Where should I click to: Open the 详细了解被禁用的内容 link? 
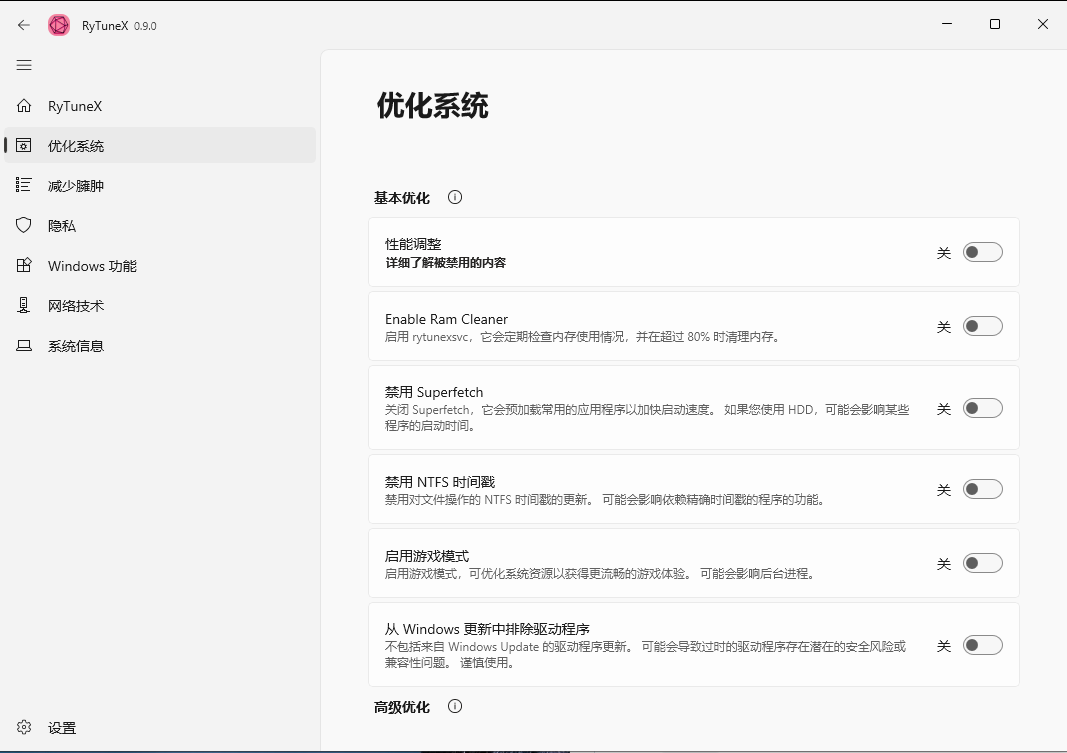tap(446, 262)
